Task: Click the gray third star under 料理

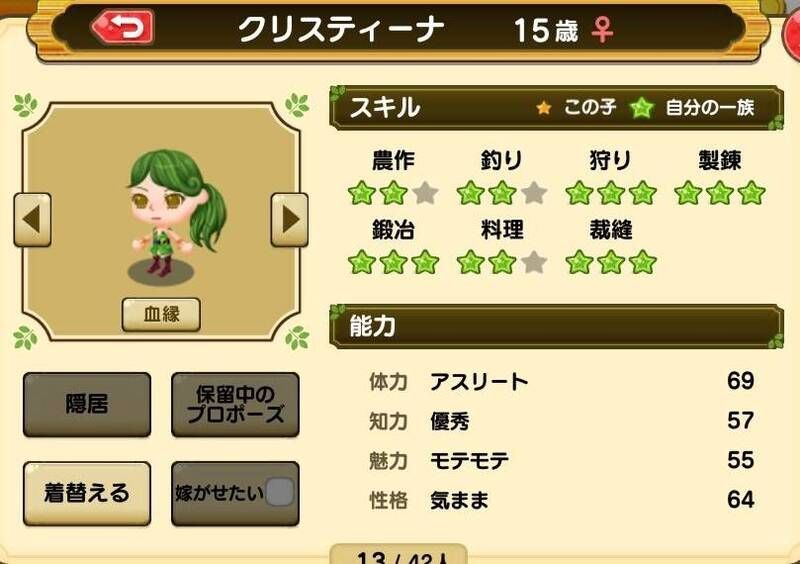Action: [x=534, y=262]
